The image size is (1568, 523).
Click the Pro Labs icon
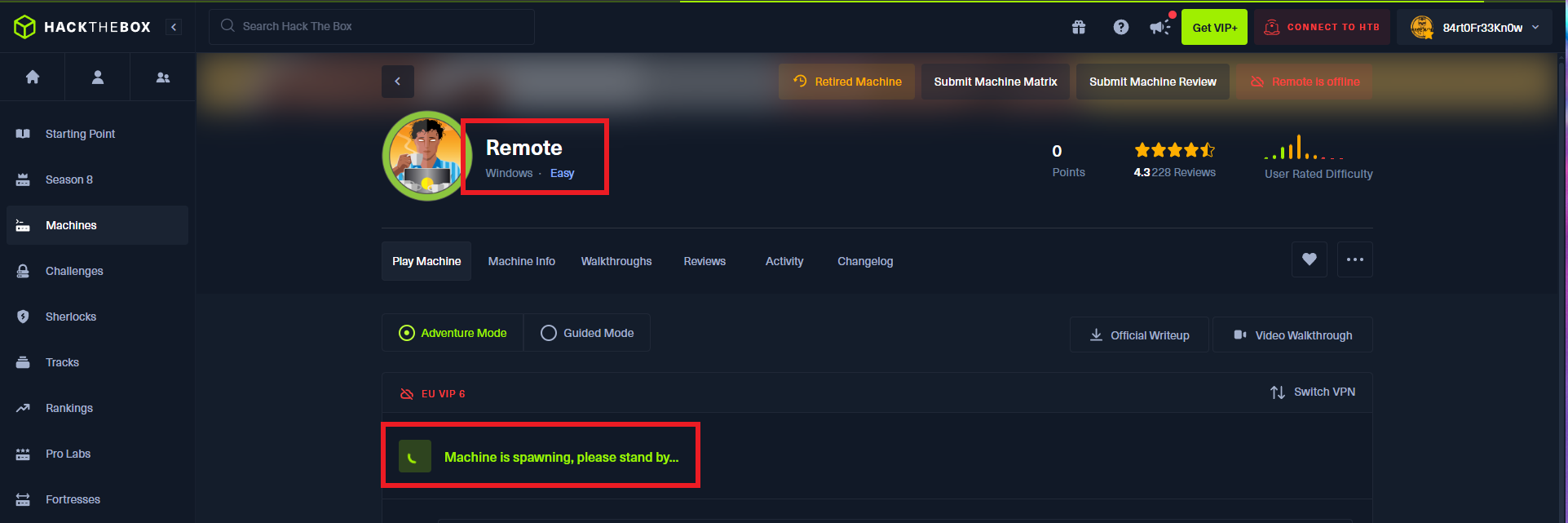[x=23, y=454]
